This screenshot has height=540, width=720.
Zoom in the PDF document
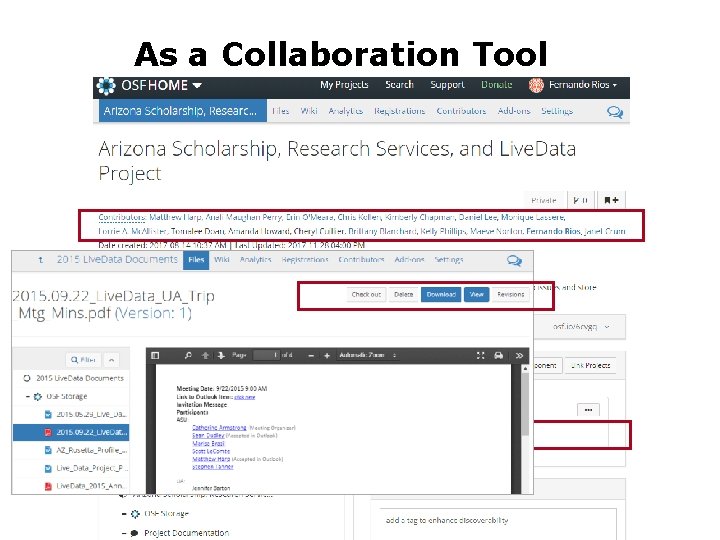[x=326, y=355]
